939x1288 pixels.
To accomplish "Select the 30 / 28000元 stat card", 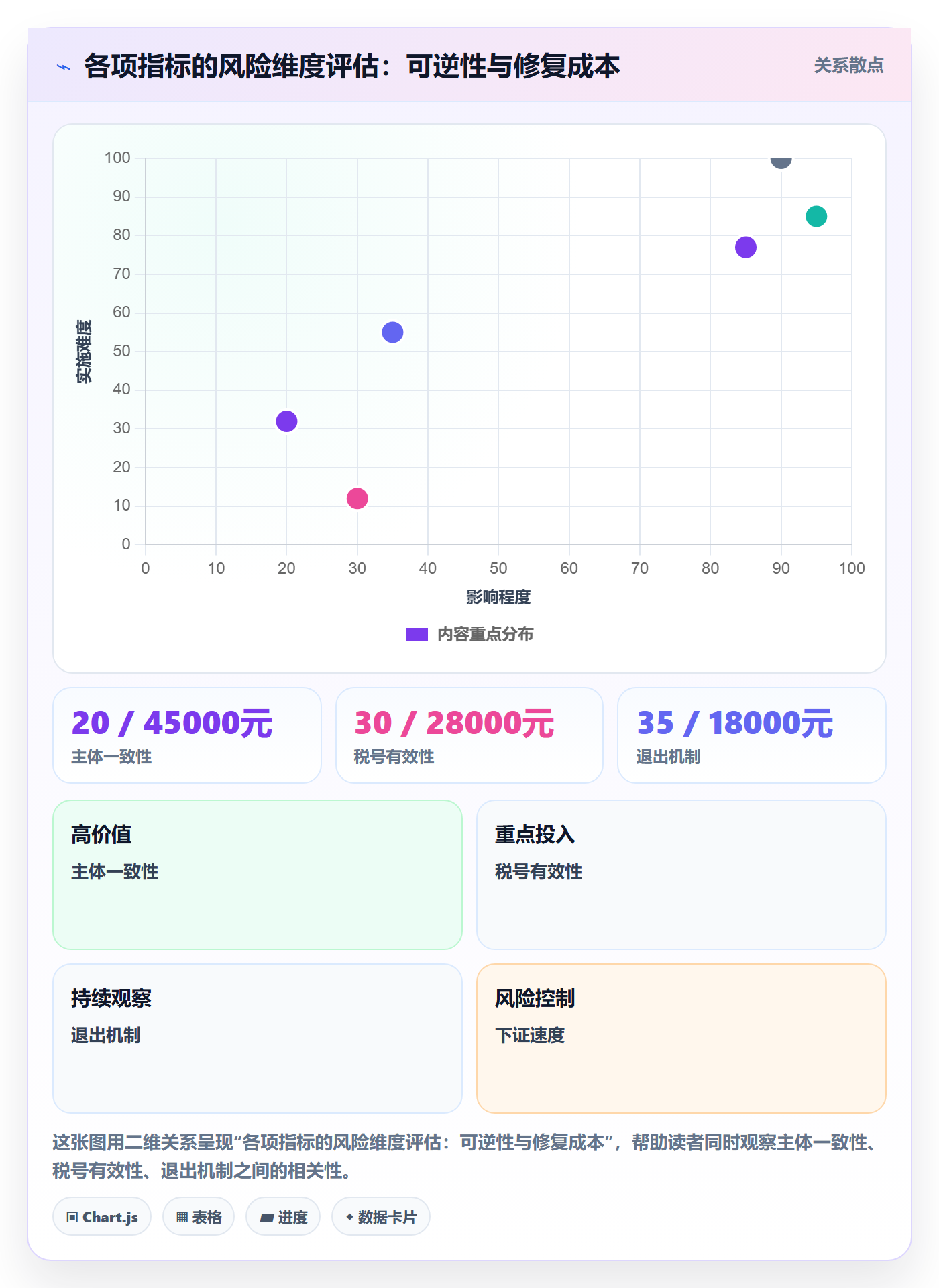I will [x=469, y=735].
